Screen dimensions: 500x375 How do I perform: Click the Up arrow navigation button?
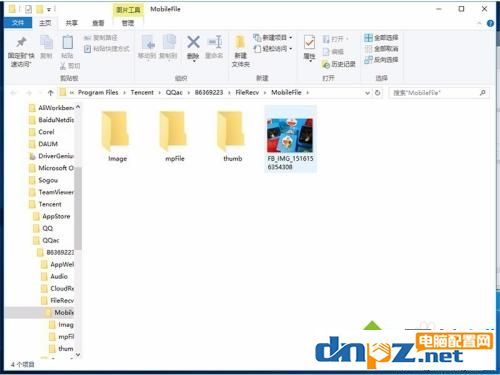50,93
